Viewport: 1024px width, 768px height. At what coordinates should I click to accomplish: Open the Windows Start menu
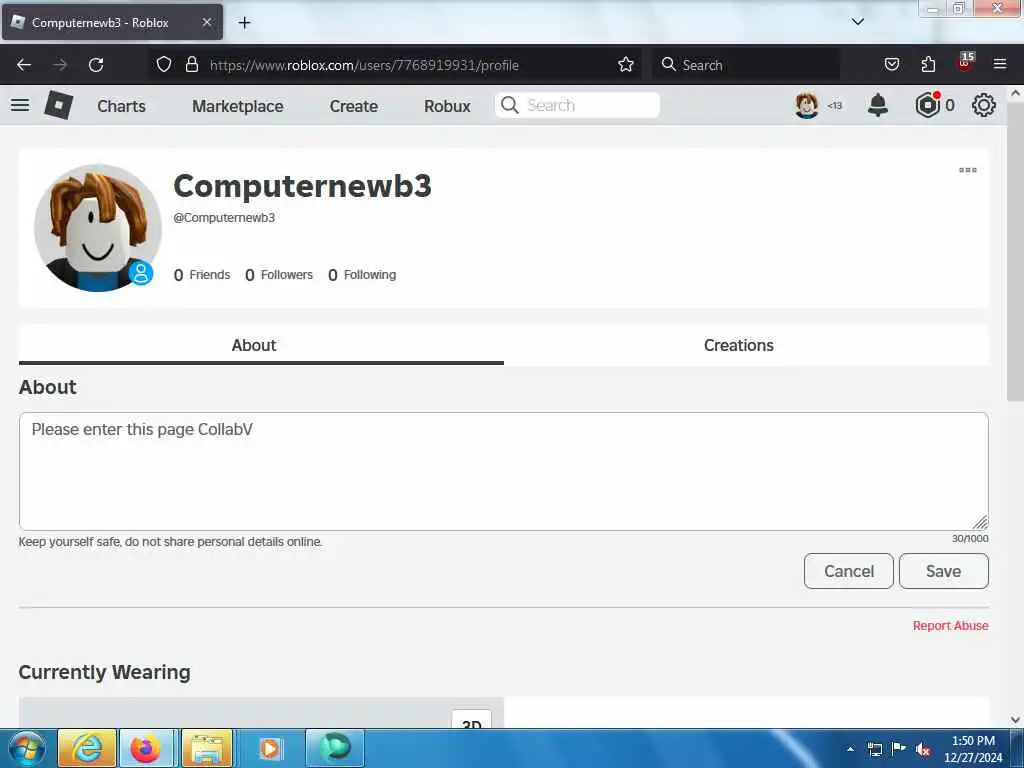[x=27, y=748]
